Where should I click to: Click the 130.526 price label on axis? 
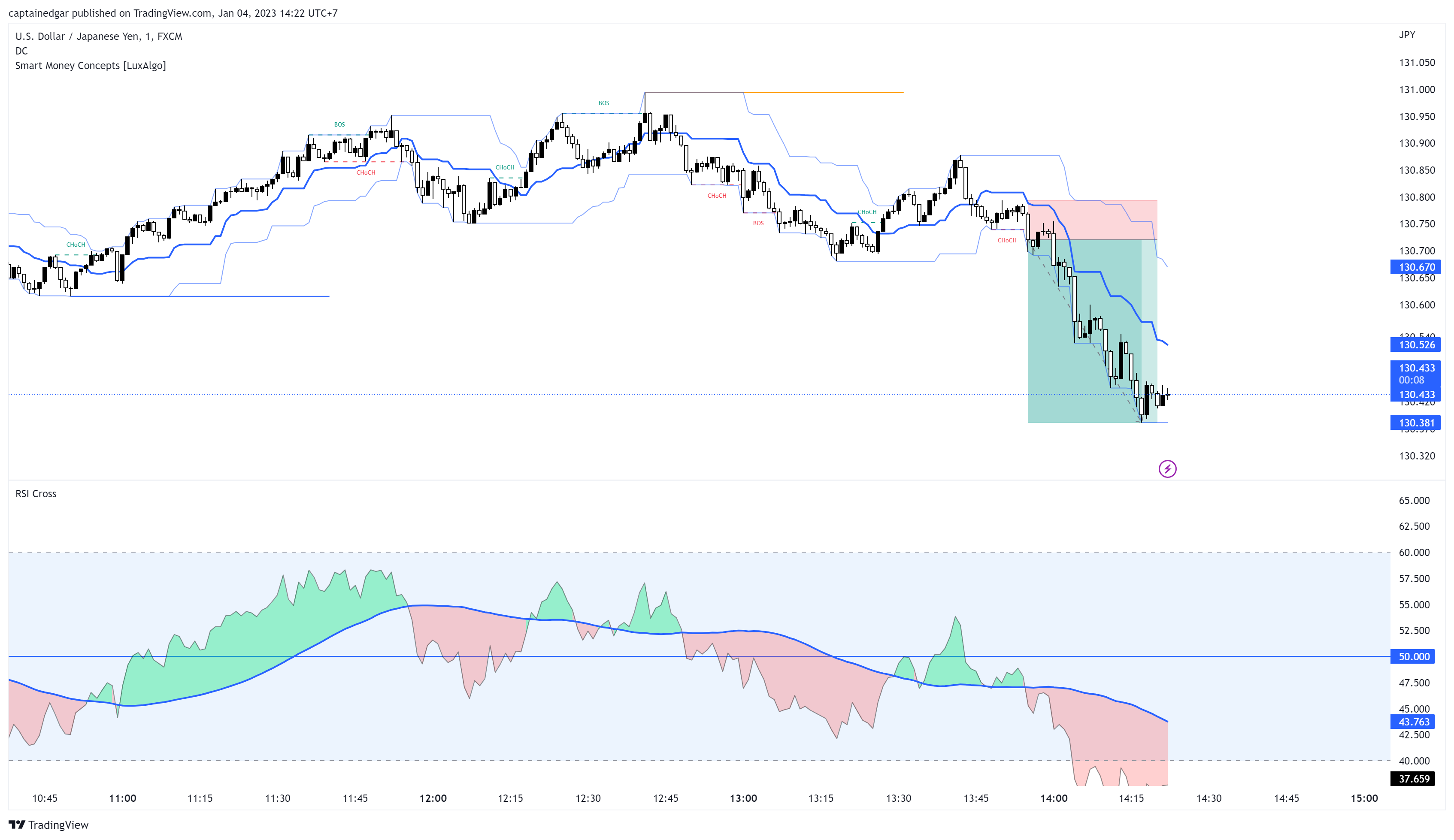[1415, 344]
